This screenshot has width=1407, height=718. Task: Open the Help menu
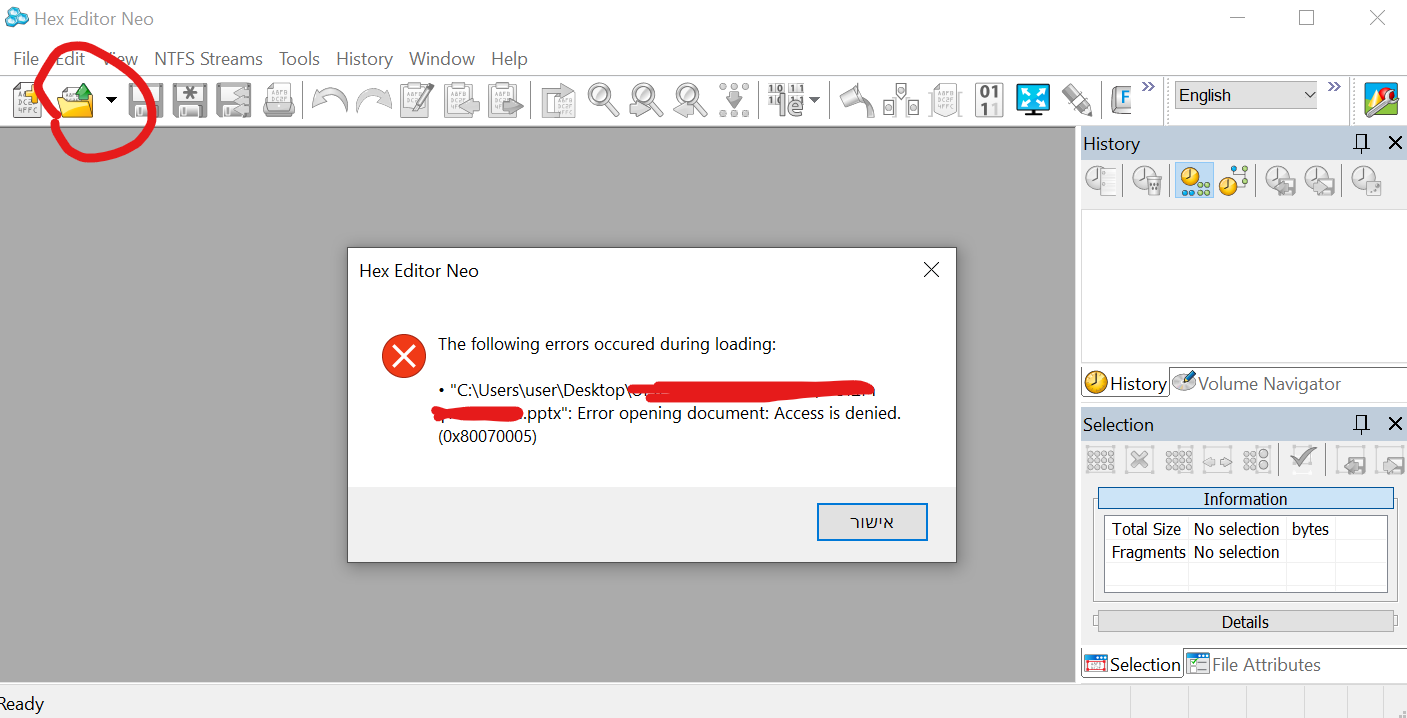509,59
